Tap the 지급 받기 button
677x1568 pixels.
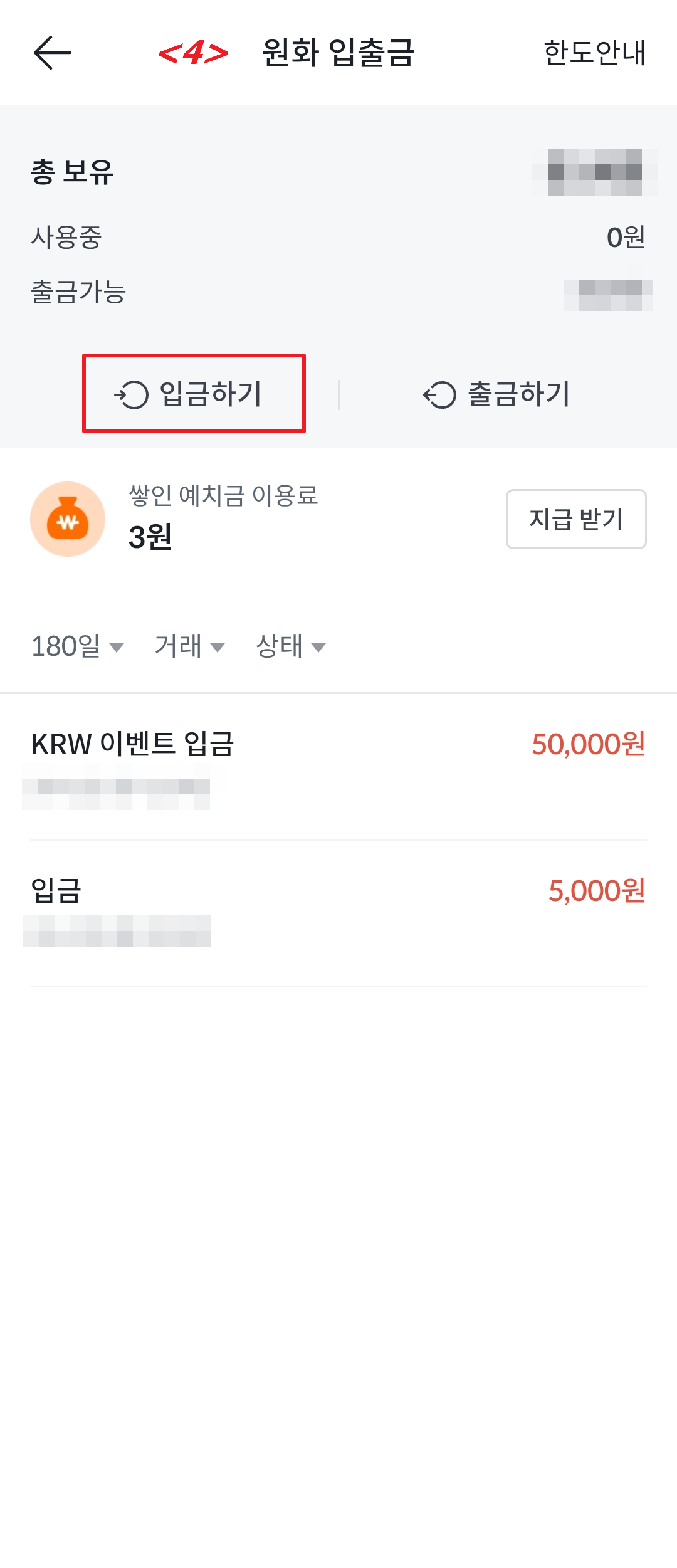(576, 519)
